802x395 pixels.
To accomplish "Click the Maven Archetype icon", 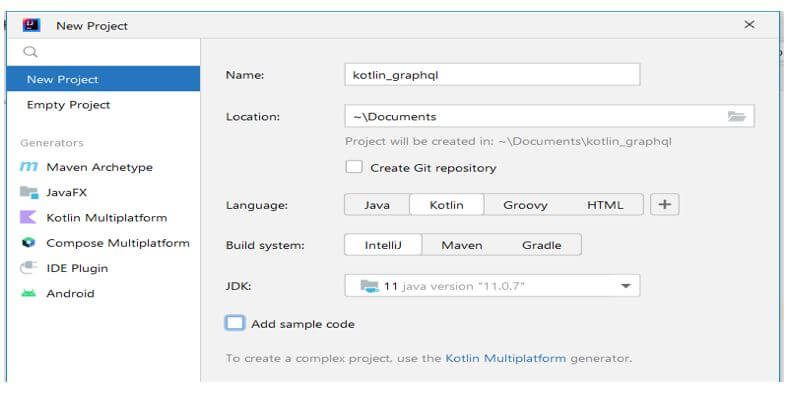I will click(x=29, y=167).
